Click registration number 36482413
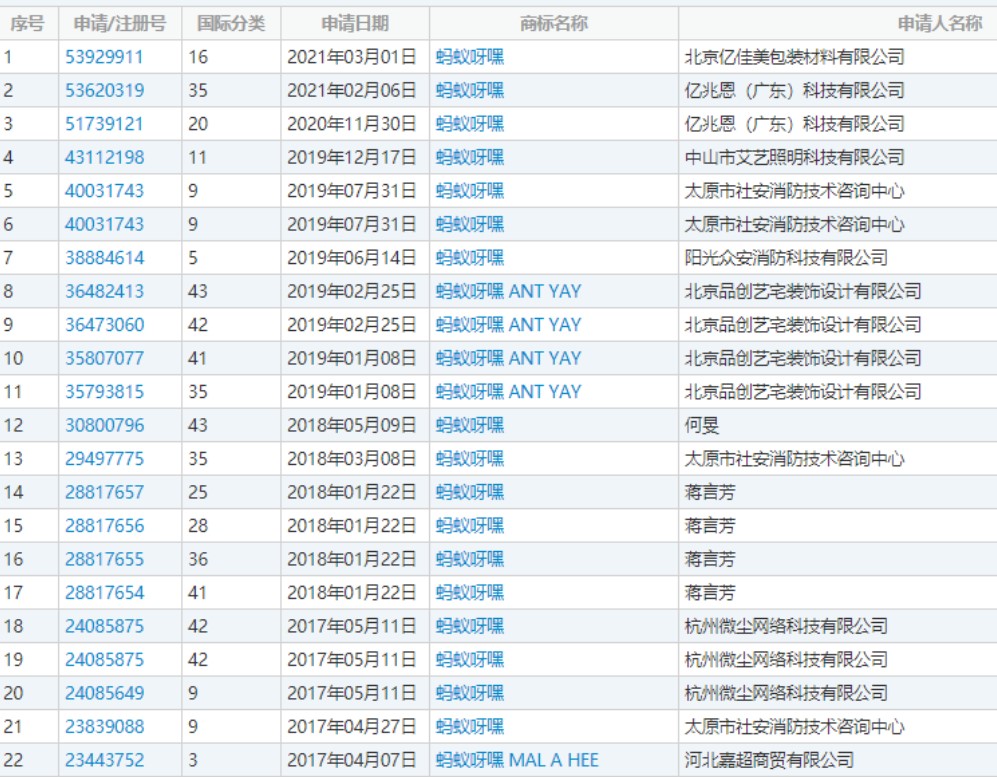997x777 pixels. [x=104, y=292]
